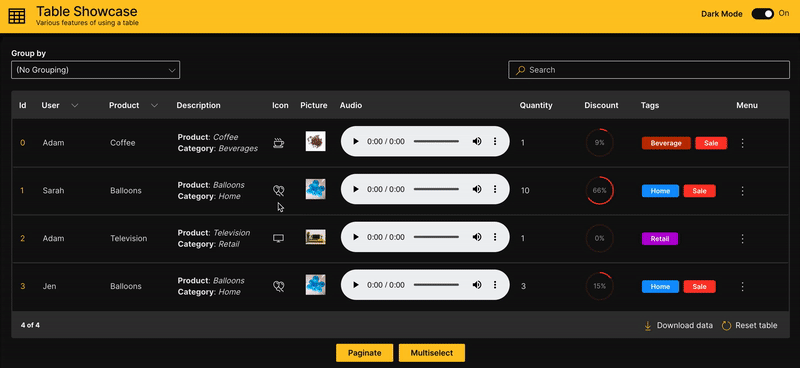Screen dimensions: 800x368
Task: Play the audio in the Television row
Action: 356,237
